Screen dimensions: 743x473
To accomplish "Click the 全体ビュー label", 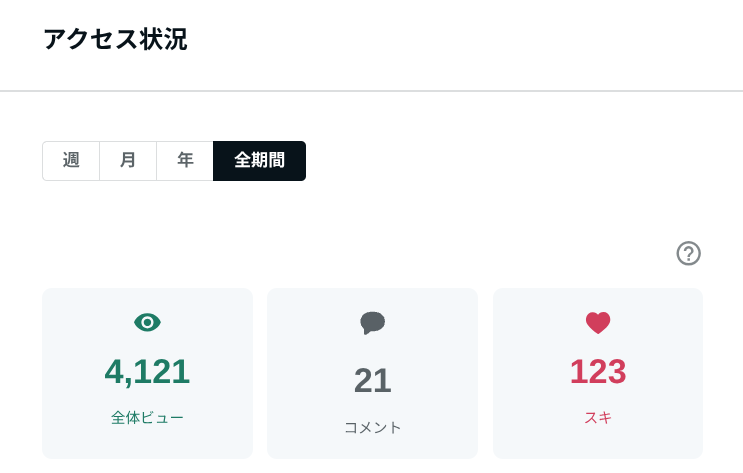I will [x=147, y=418].
